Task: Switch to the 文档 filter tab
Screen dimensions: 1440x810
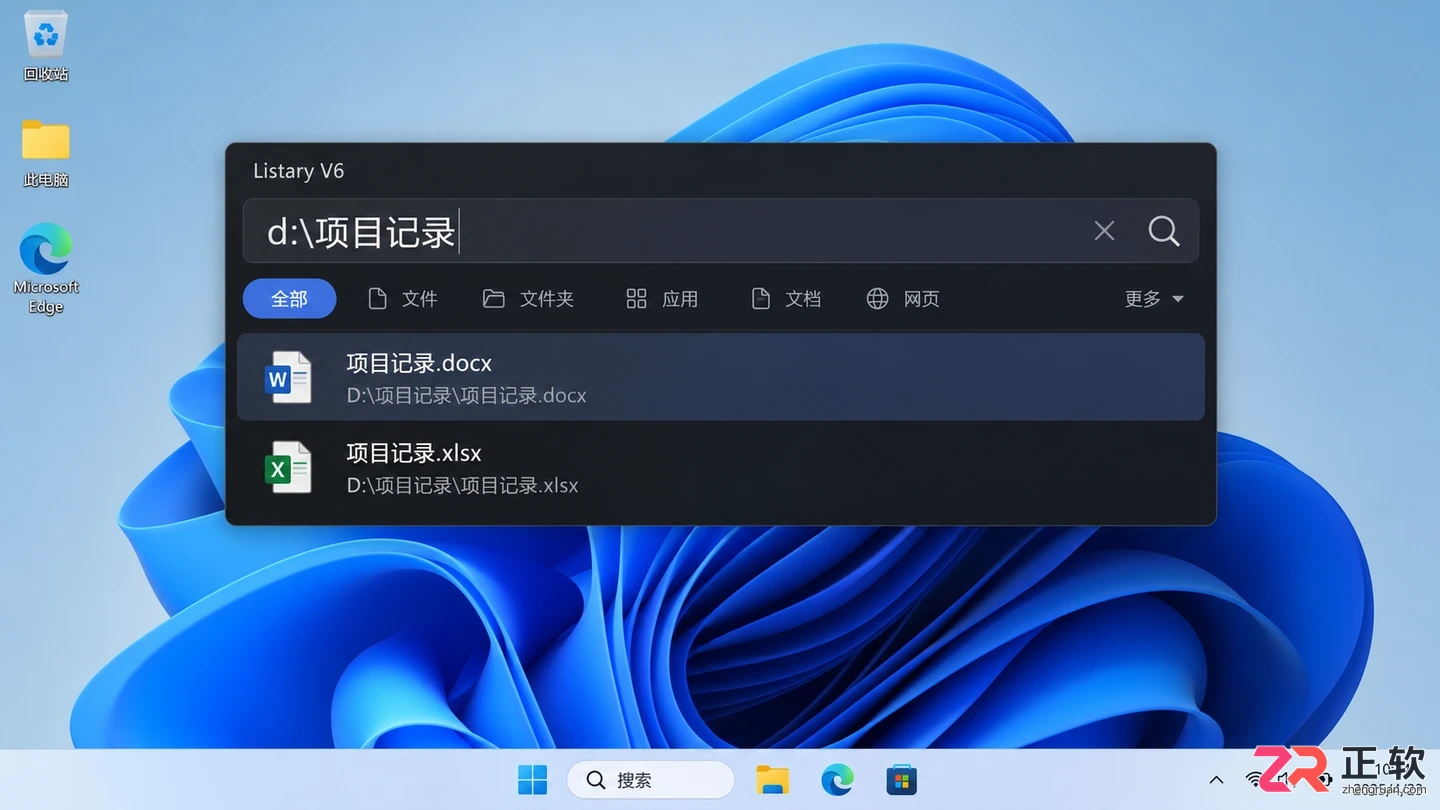Action: point(786,298)
